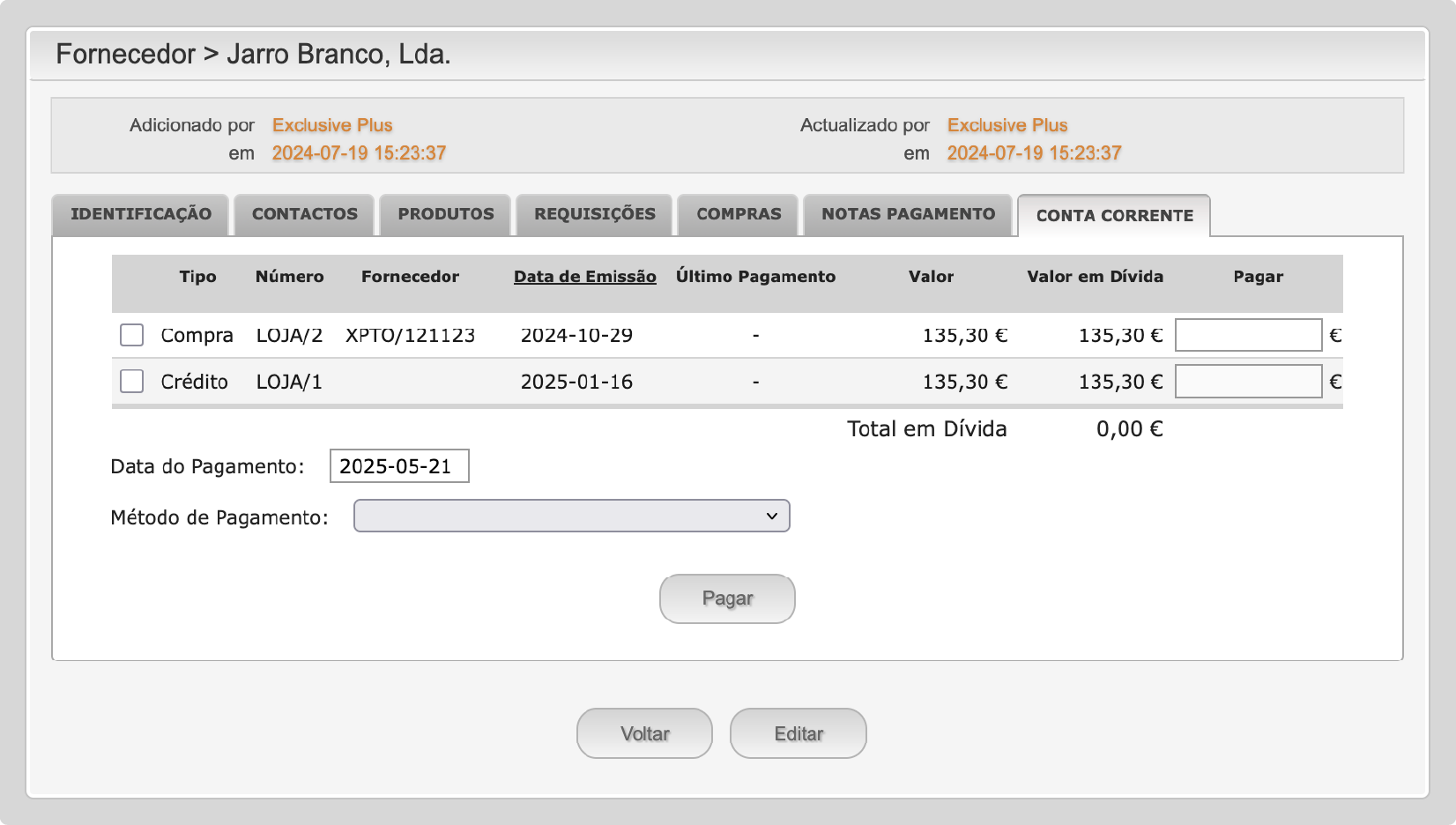Viewport: 1456px width, 825px height.
Task: Open the Exclusive Plus link under Actualizado por
Action: [1007, 125]
